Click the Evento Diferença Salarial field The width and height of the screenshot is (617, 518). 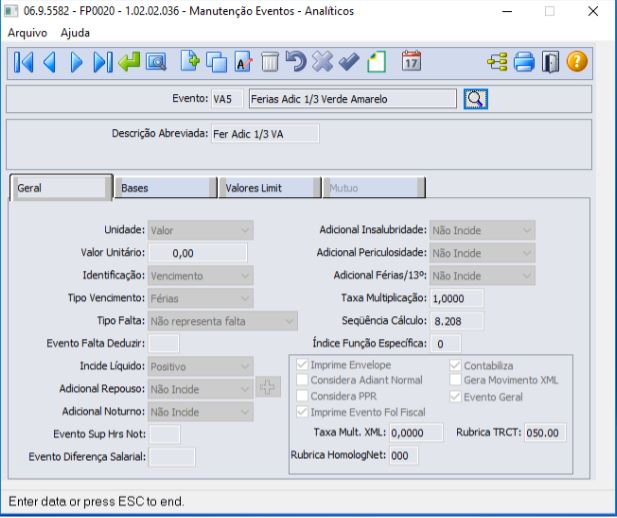click(x=172, y=457)
